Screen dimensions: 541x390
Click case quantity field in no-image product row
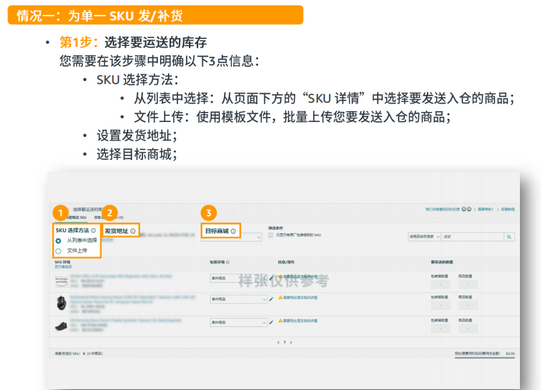click(x=441, y=284)
